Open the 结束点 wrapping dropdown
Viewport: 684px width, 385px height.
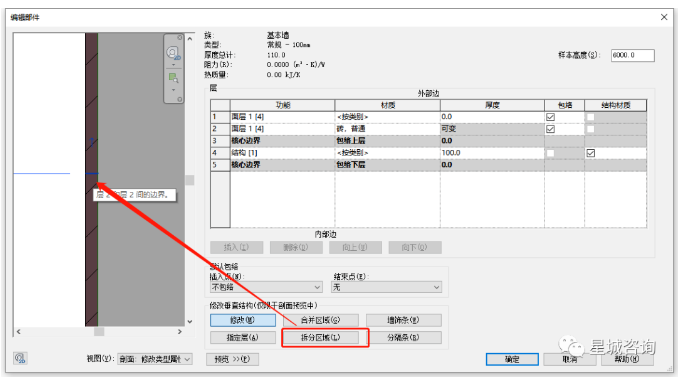click(x=386, y=287)
